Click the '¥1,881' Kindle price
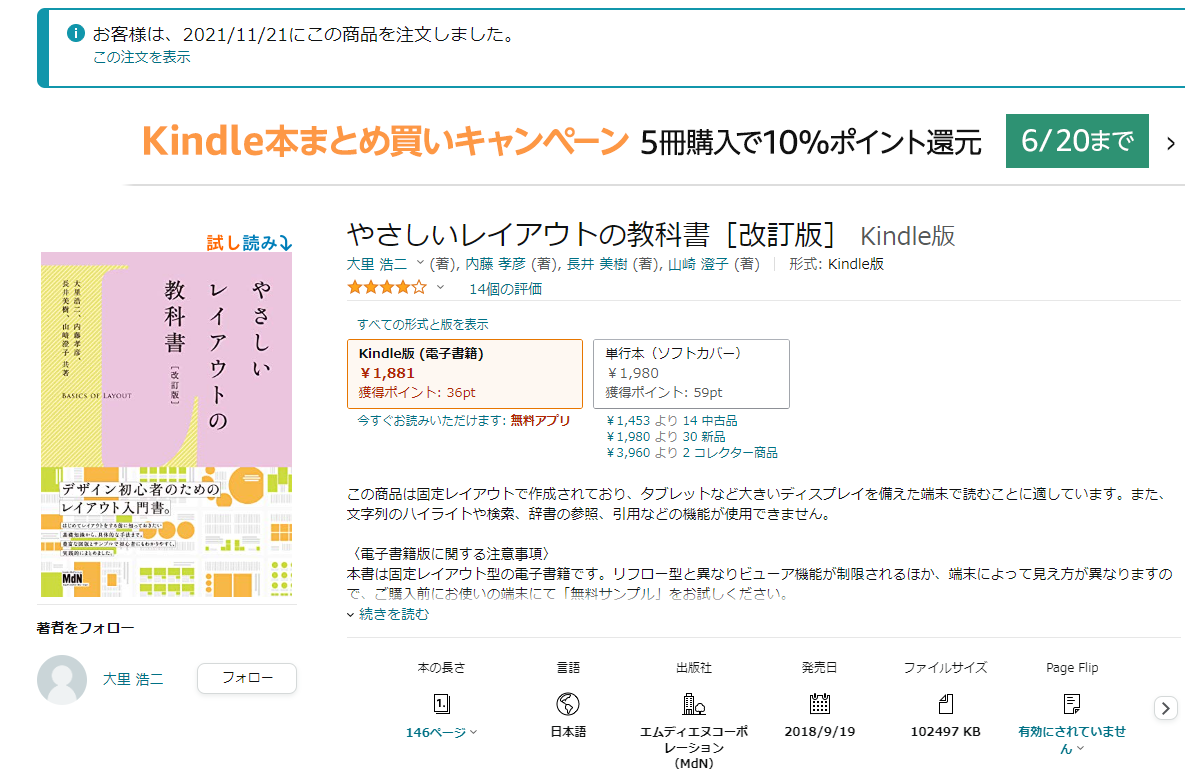Viewport: 1185px width, 769px height. [387, 373]
